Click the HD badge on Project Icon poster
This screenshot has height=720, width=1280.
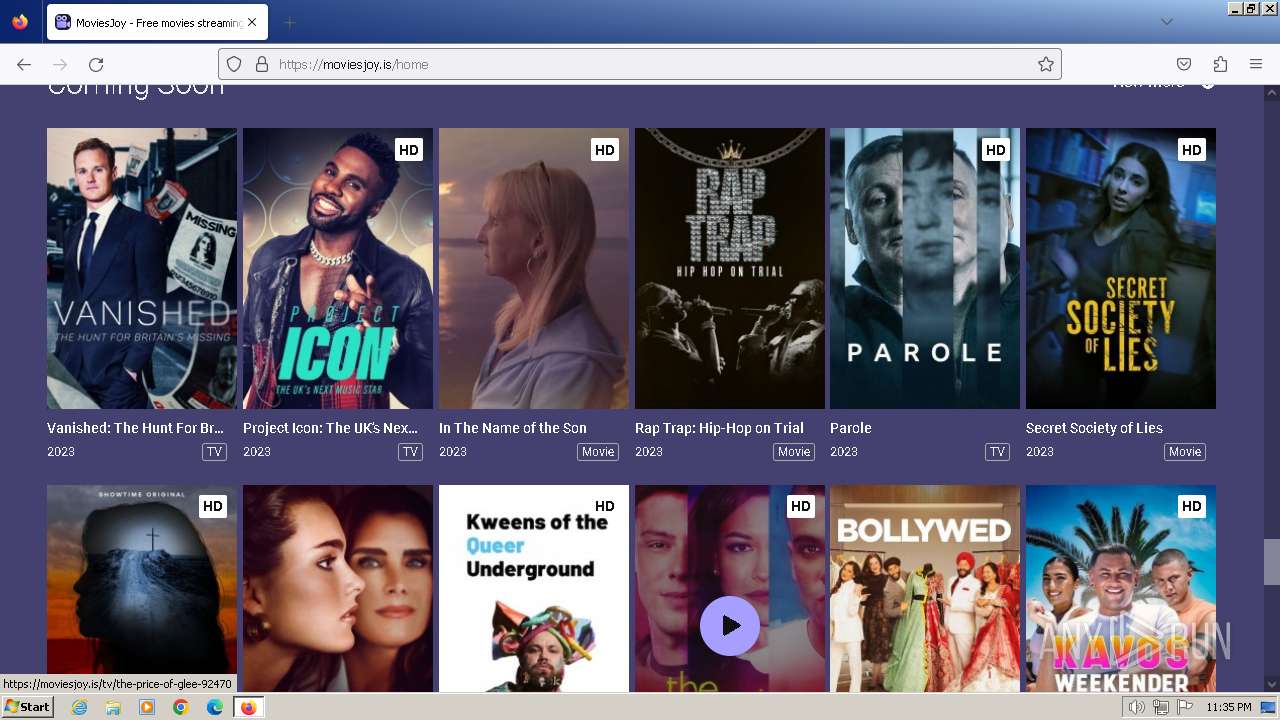(x=409, y=150)
